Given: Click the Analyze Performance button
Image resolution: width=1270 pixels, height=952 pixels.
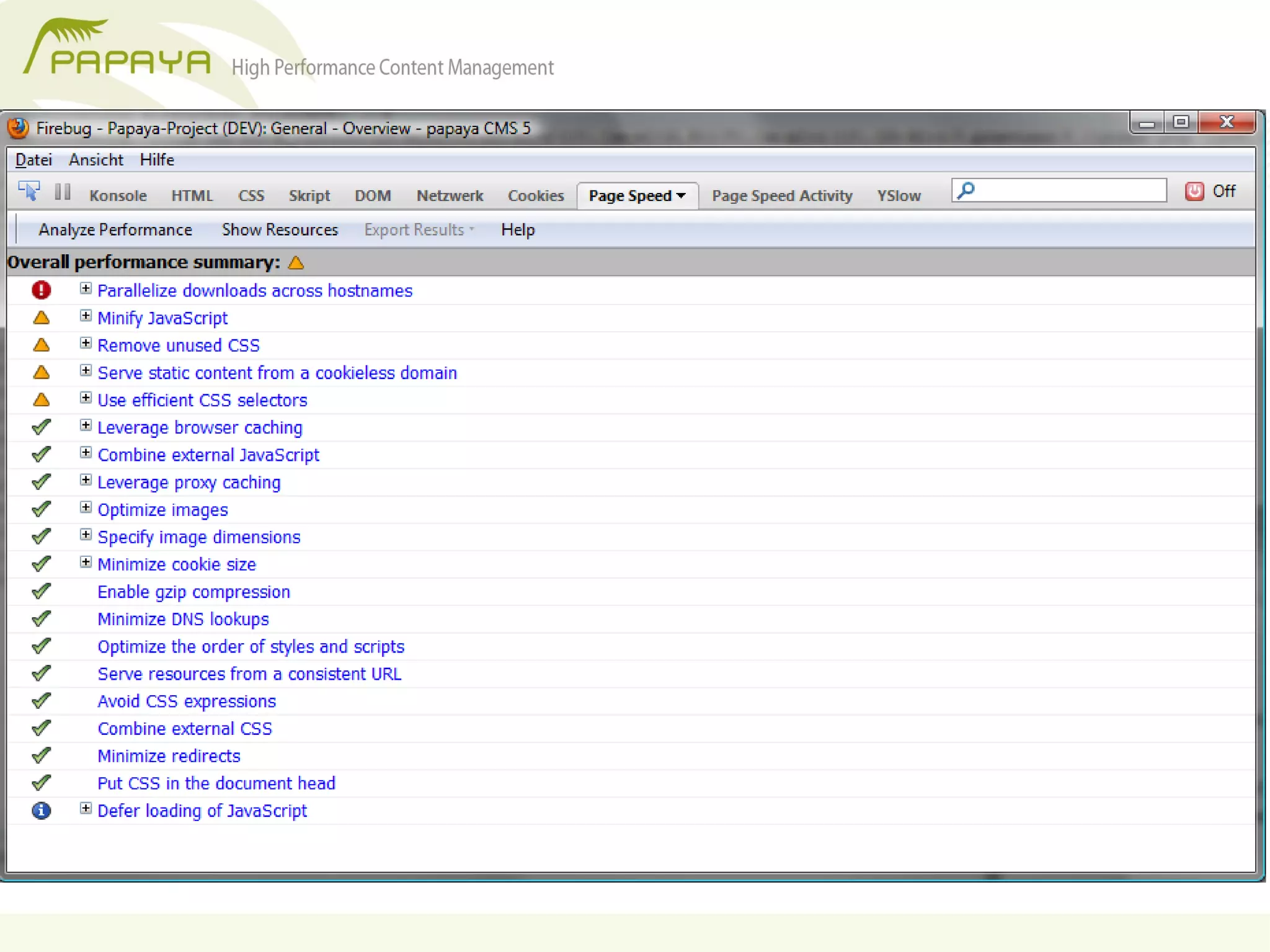Looking at the screenshot, I should click(x=115, y=229).
